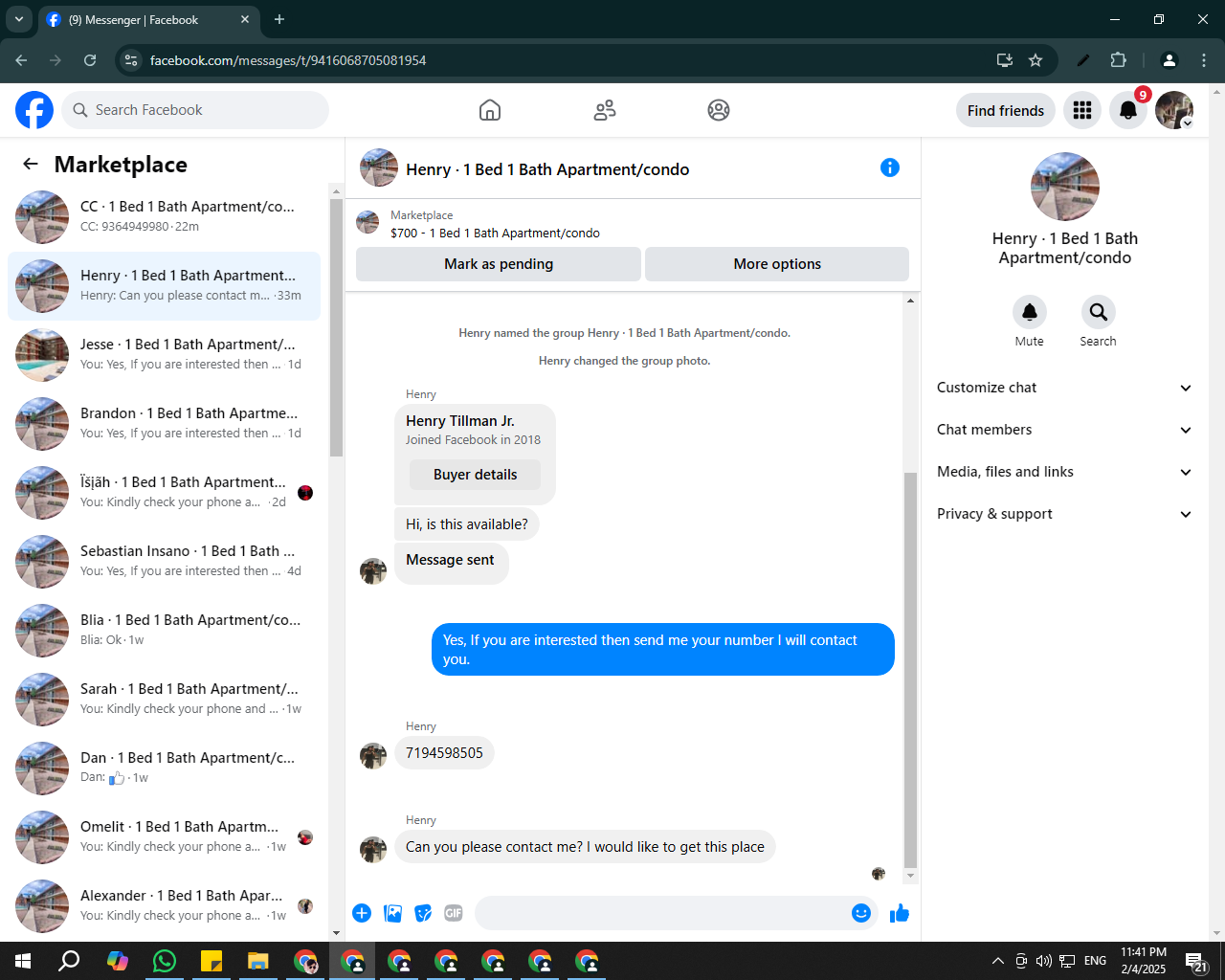Open Blia apartment conversation
1225x980 pixels.
coord(165,631)
